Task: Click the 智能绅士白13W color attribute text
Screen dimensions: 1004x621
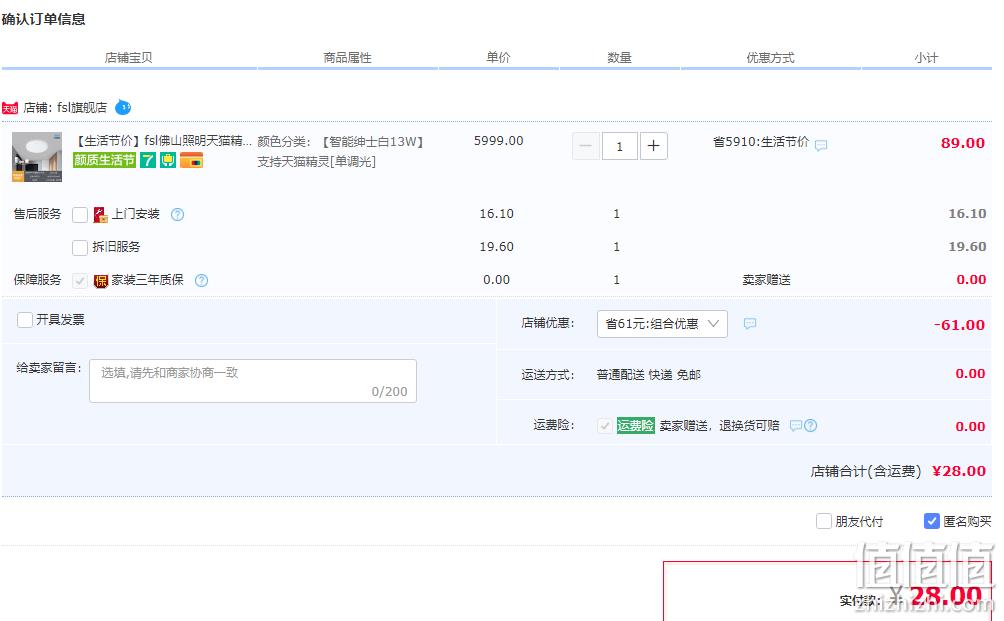Action: point(372,141)
